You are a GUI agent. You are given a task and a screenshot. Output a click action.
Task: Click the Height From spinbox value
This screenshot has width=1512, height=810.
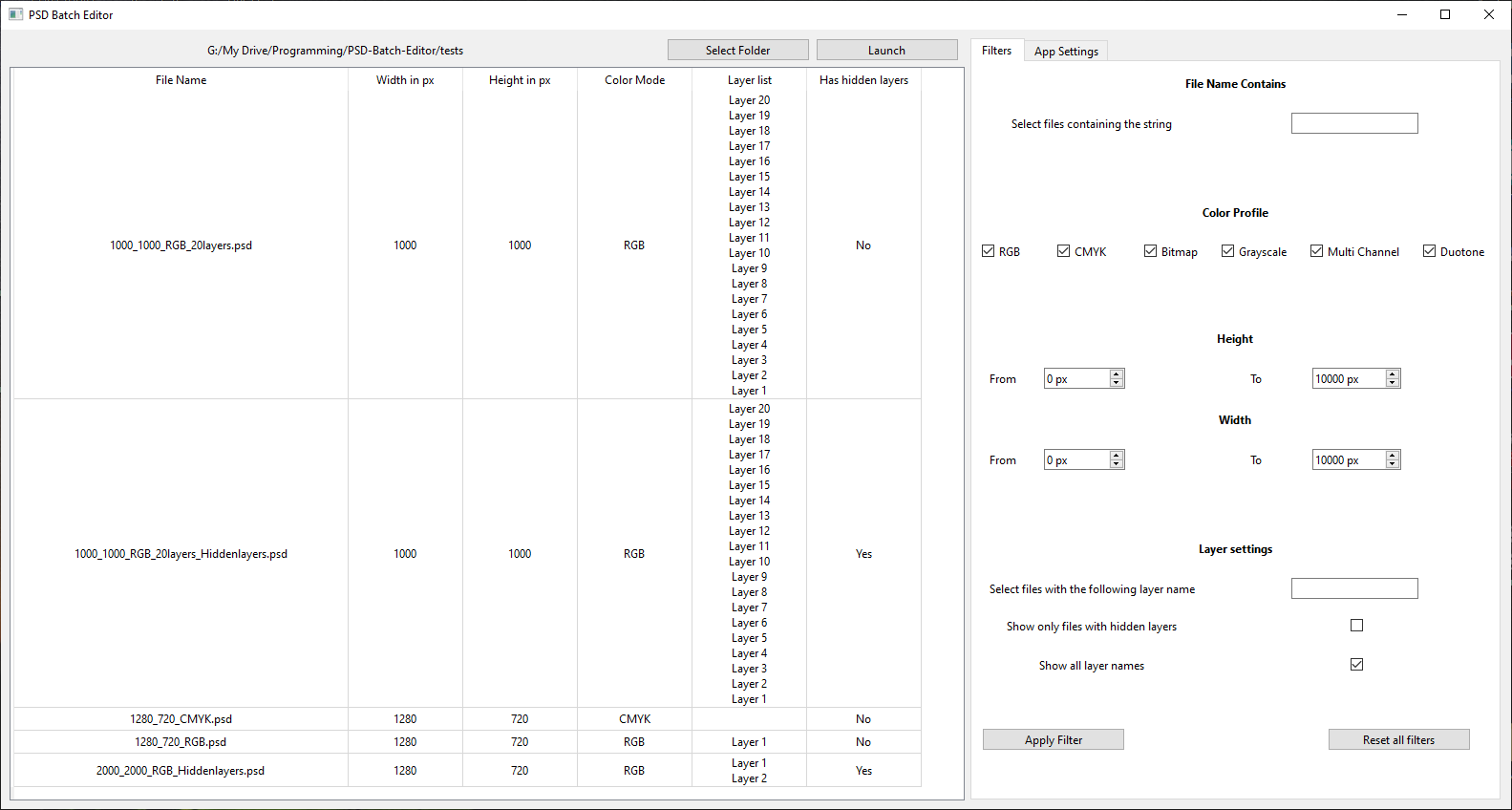(x=1076, y=379)
